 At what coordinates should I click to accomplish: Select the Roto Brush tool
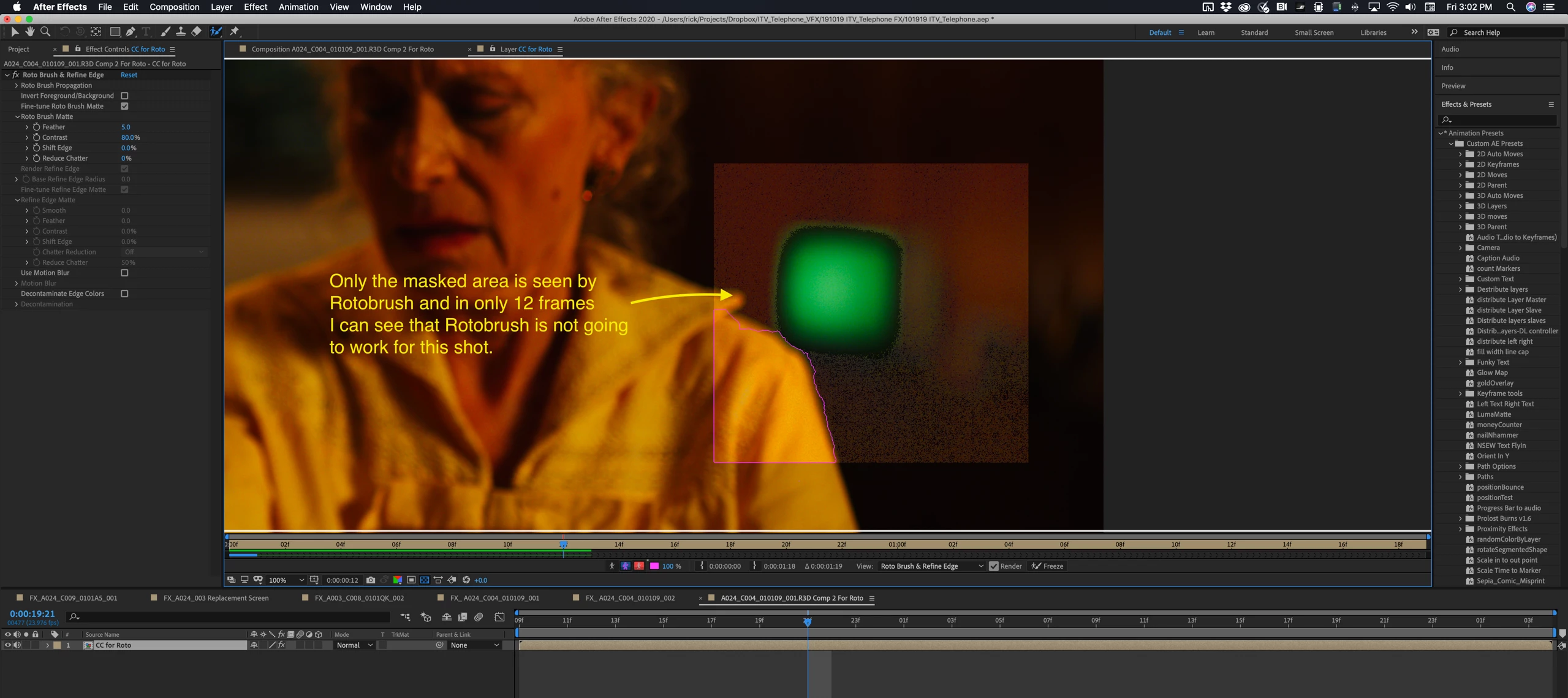click(x=216, y=31)
